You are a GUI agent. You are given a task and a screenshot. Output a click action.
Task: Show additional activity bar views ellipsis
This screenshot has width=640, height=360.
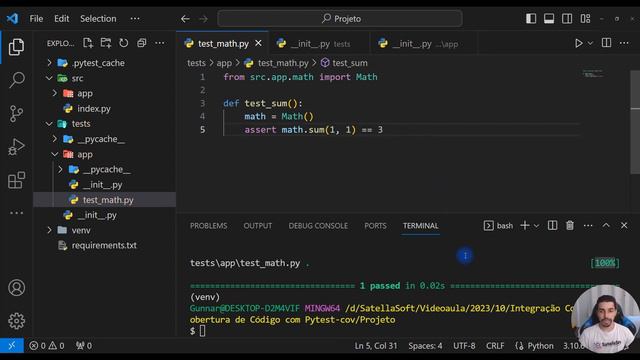tap(16, 213)
